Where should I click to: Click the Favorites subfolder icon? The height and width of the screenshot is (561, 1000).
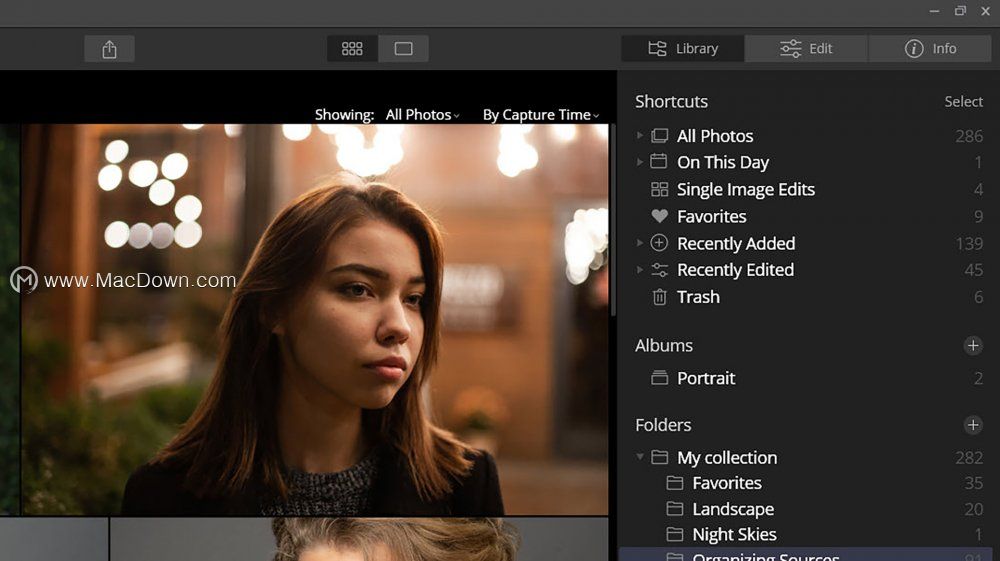pos(675,483)
